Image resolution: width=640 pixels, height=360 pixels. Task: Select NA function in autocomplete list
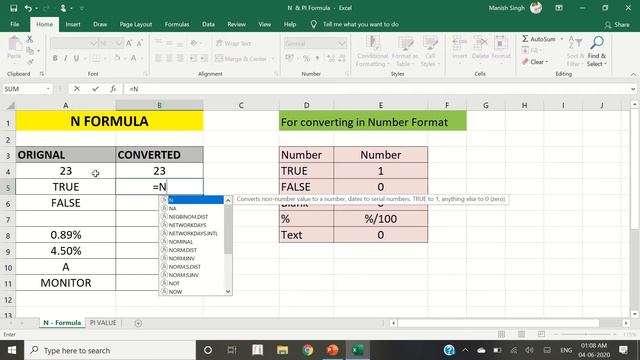[192, 208]
